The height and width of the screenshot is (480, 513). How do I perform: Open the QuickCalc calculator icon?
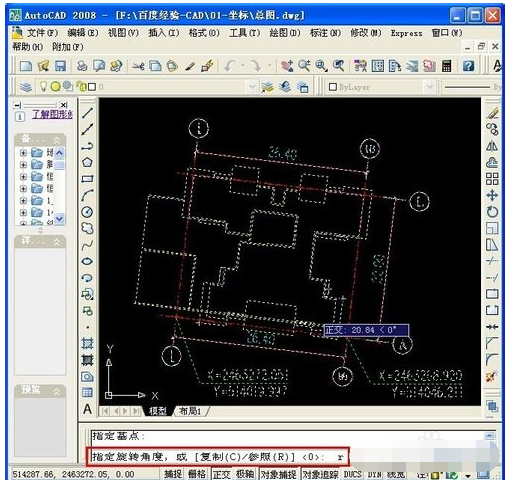(447, 66)
